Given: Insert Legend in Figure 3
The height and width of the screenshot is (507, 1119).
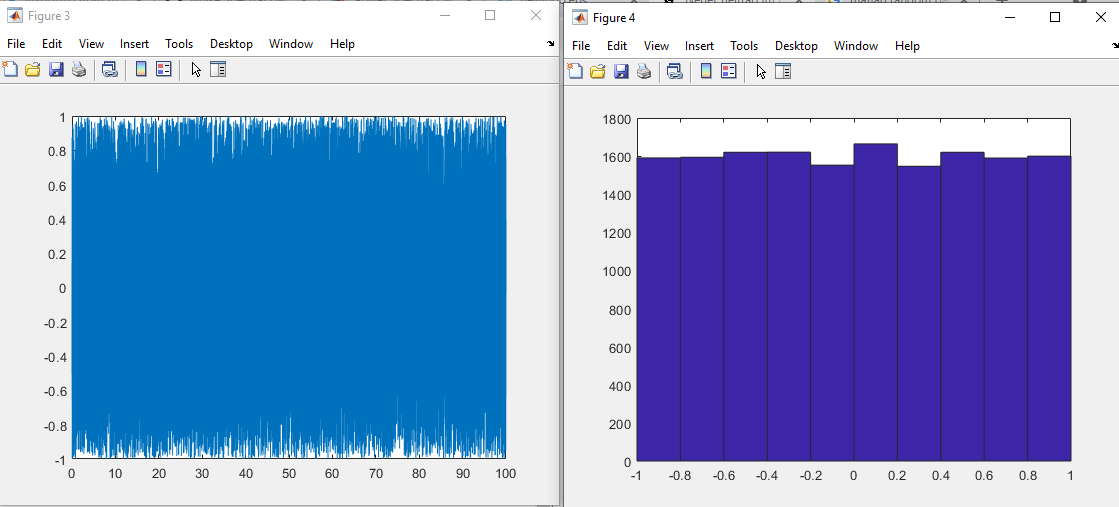Looking at the screenshot, I should [x=163, y=69].
